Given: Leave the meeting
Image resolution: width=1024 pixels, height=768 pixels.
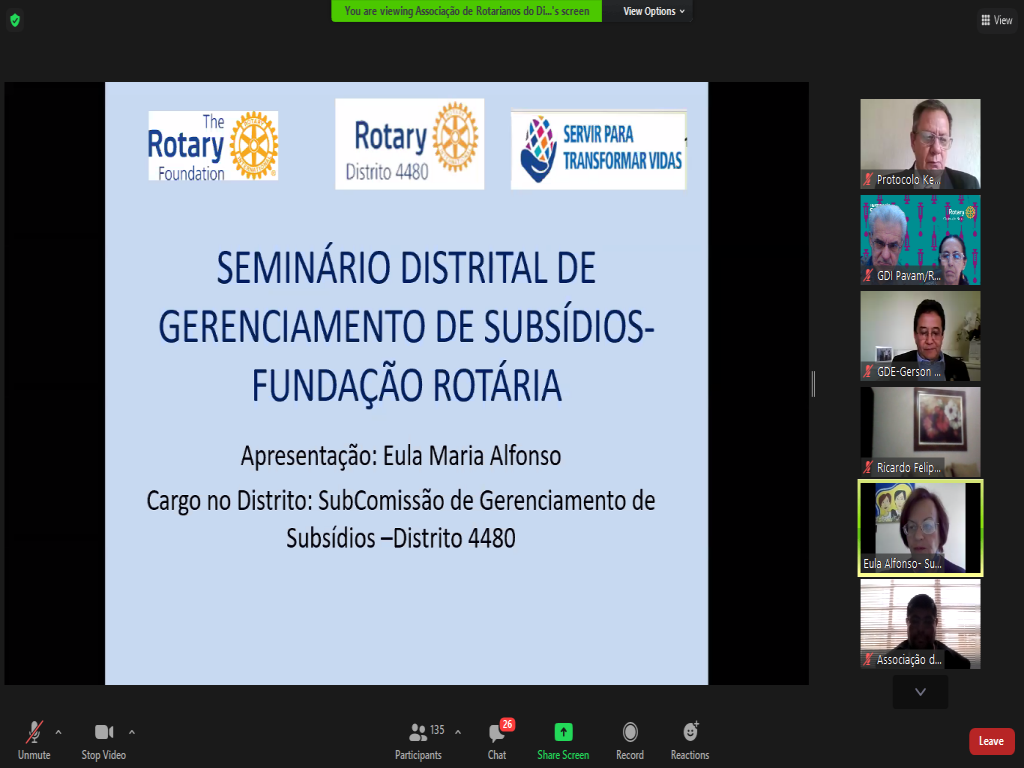Looking at the screenshot, I should 991,741.
